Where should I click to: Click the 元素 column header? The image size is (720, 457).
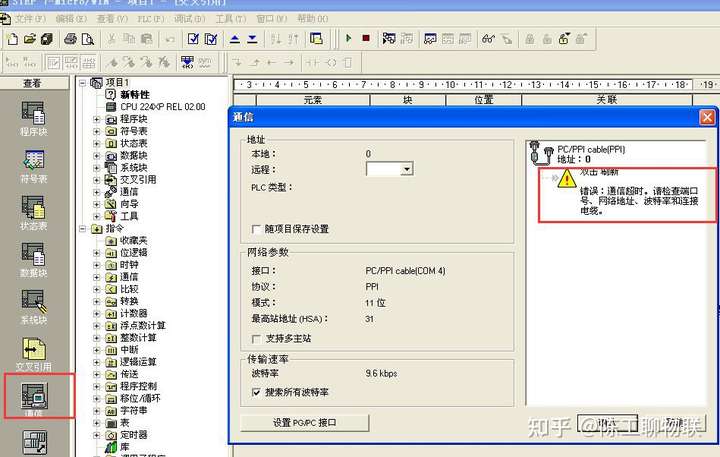(x=313, y=100)
